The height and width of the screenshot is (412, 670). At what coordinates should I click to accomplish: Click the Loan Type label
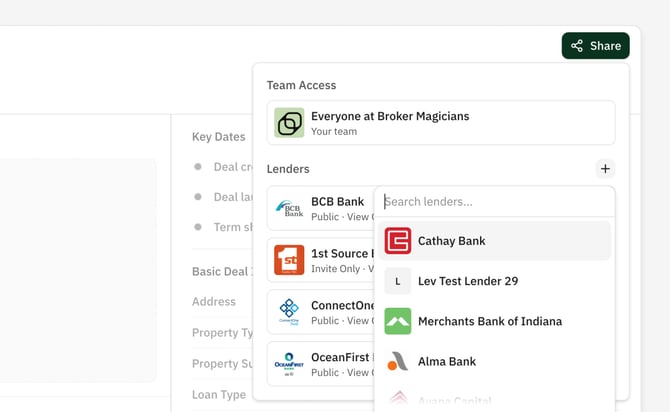click(x=219, y=394)
